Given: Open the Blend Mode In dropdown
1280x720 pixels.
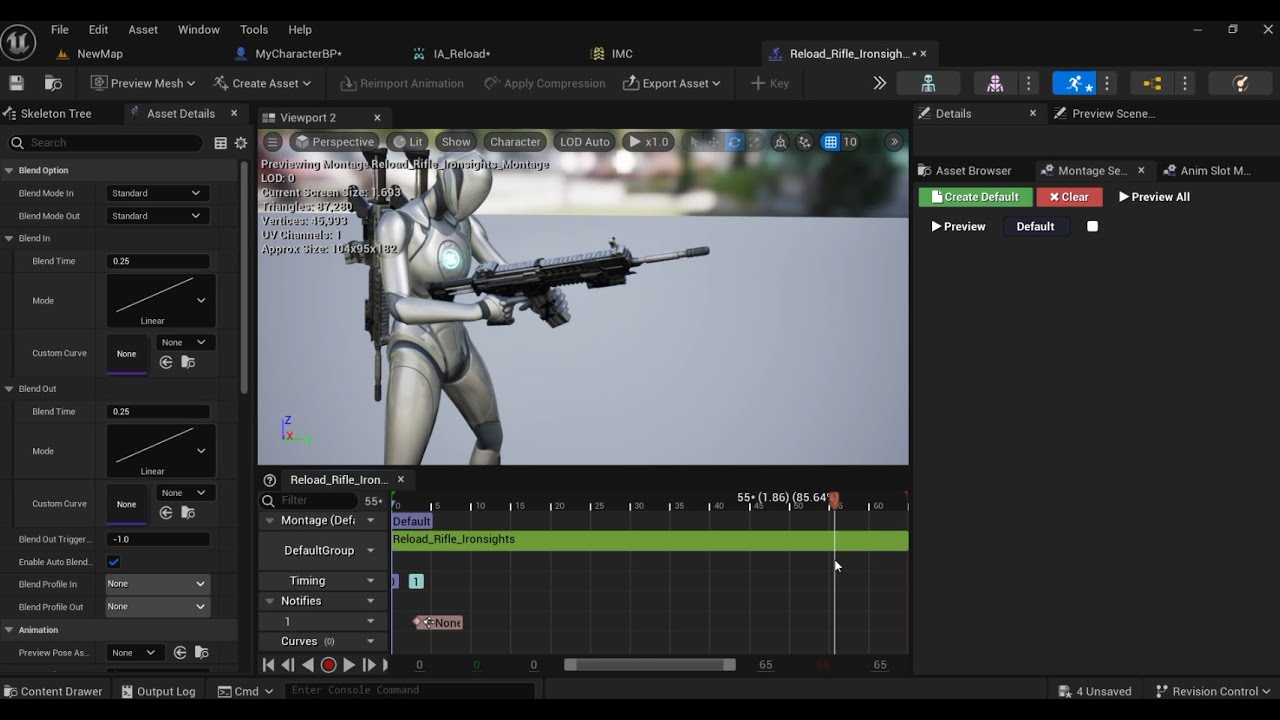Looking at the screenshot, I should 158,193.
